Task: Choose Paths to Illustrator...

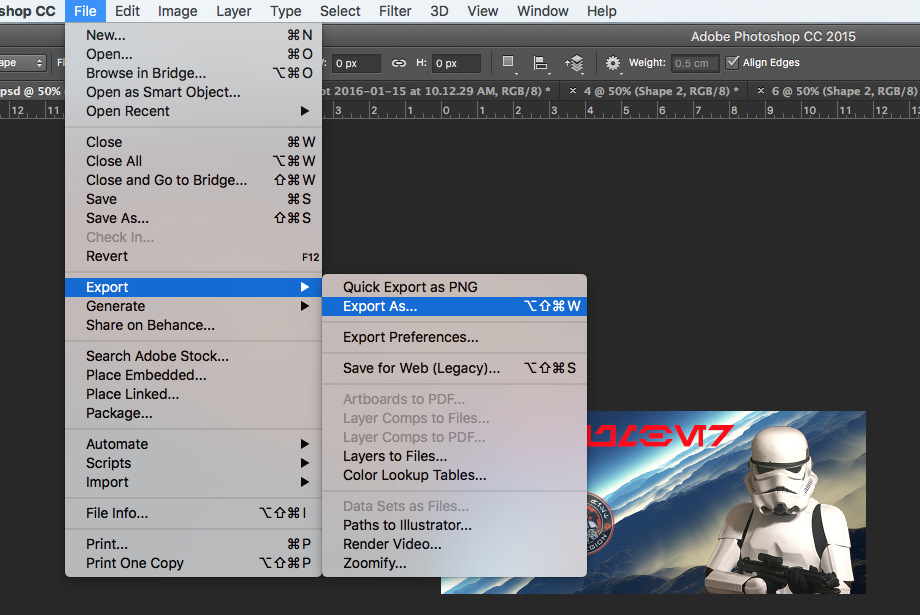Action: [x=454, y=525]
